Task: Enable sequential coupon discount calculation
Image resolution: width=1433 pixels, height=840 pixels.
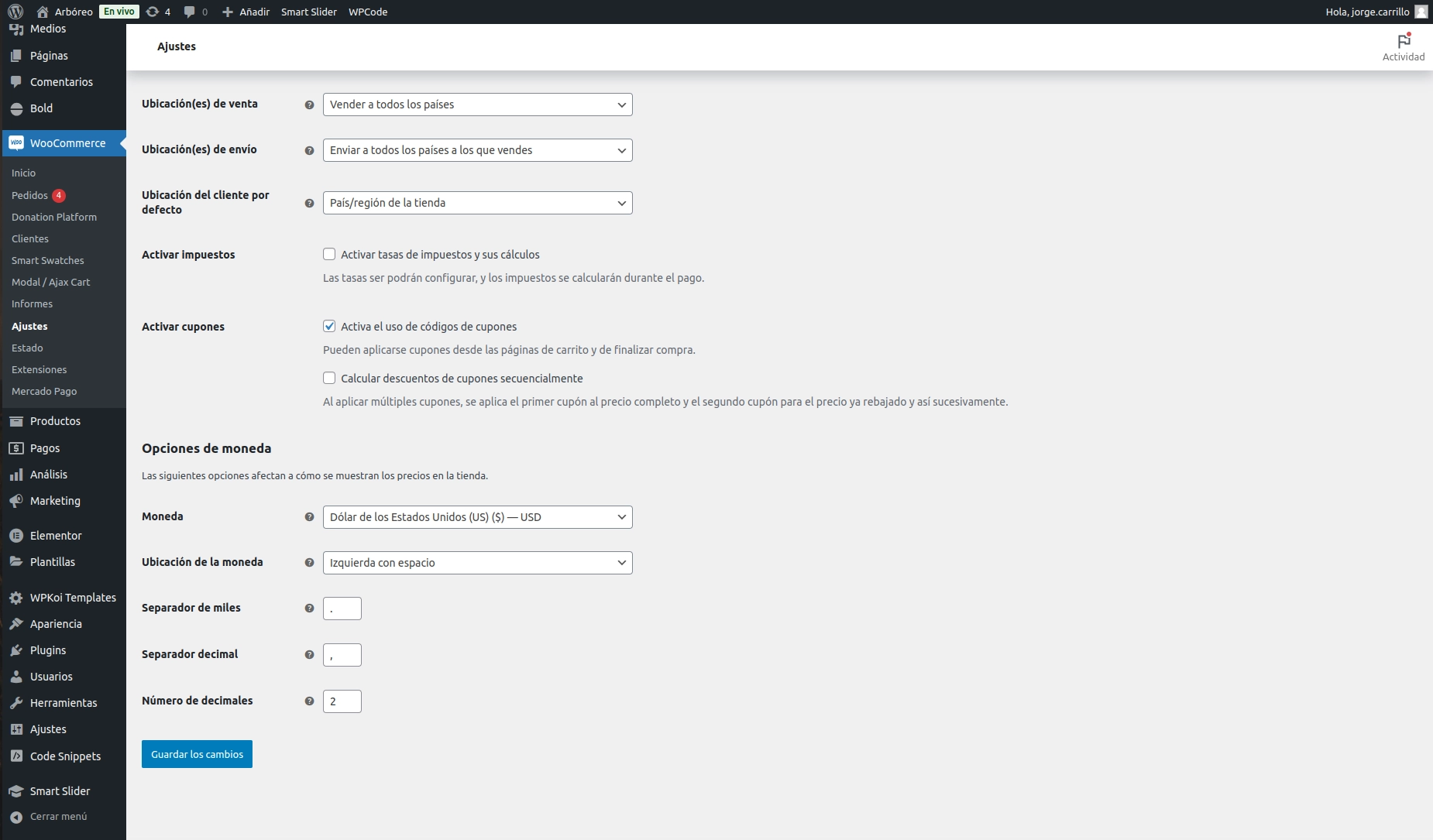Action: point(329,378)
